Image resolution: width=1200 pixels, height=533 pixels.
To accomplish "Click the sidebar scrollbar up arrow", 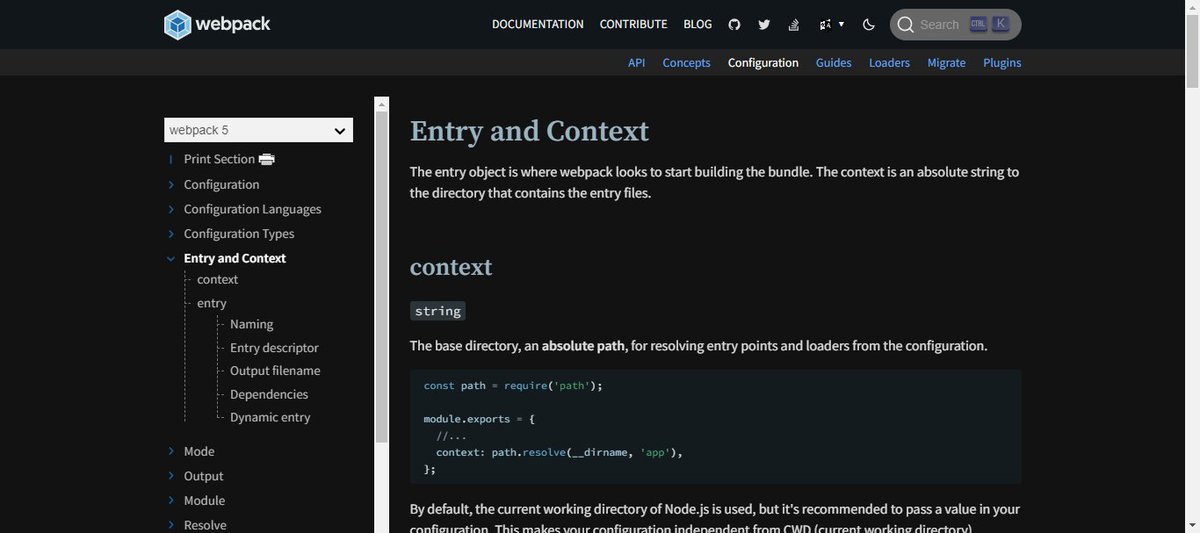I will pyautogui.click(x=381, y=103).
